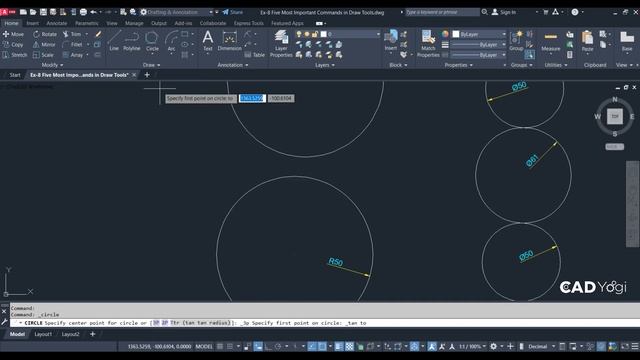640x360 pixels.
Task: Select the Copy tool
Action: click(x=13, y=44)
